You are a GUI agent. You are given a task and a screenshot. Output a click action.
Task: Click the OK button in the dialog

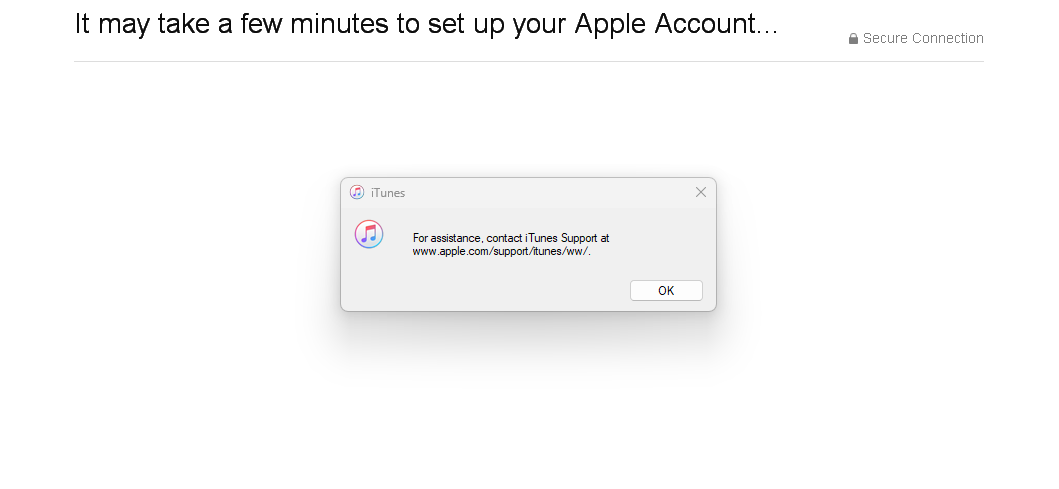pos(666,290)
